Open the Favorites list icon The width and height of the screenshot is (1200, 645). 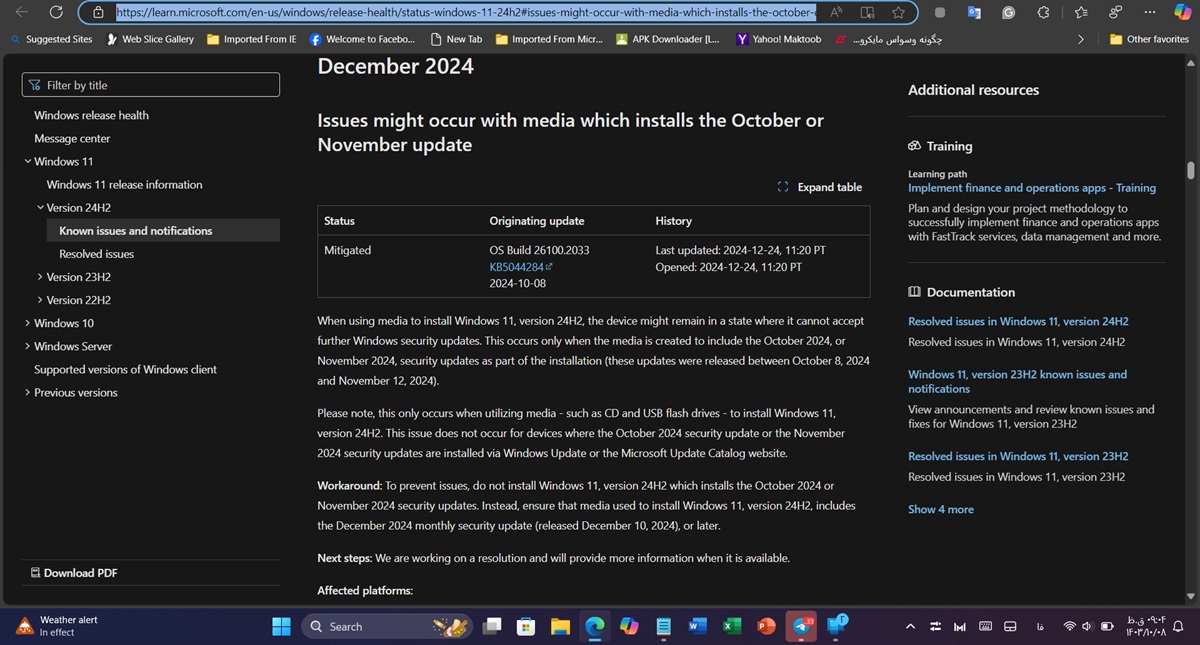coord(1080,12)
